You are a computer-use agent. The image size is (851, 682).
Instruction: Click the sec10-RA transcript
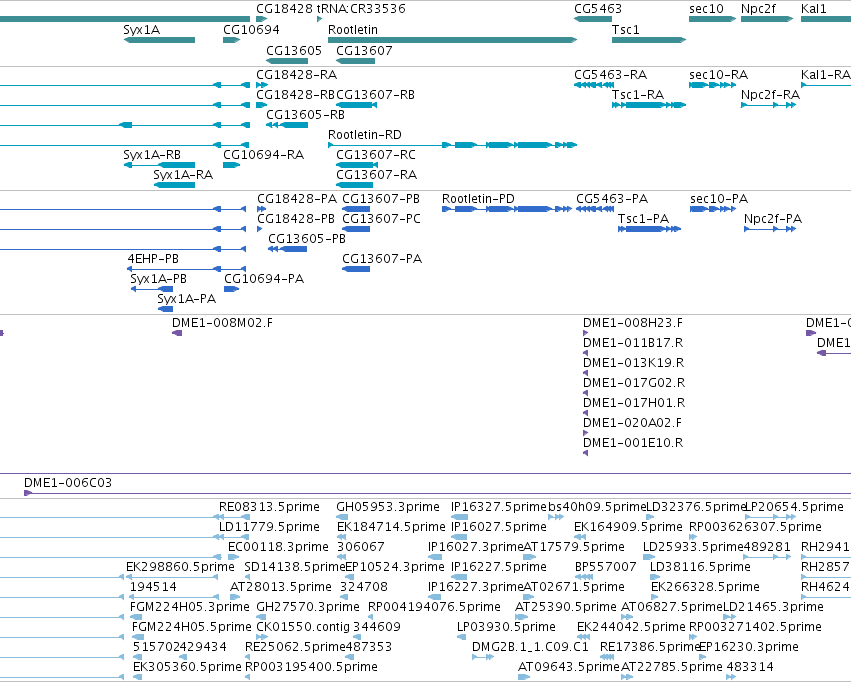click(x=713, y=85)
